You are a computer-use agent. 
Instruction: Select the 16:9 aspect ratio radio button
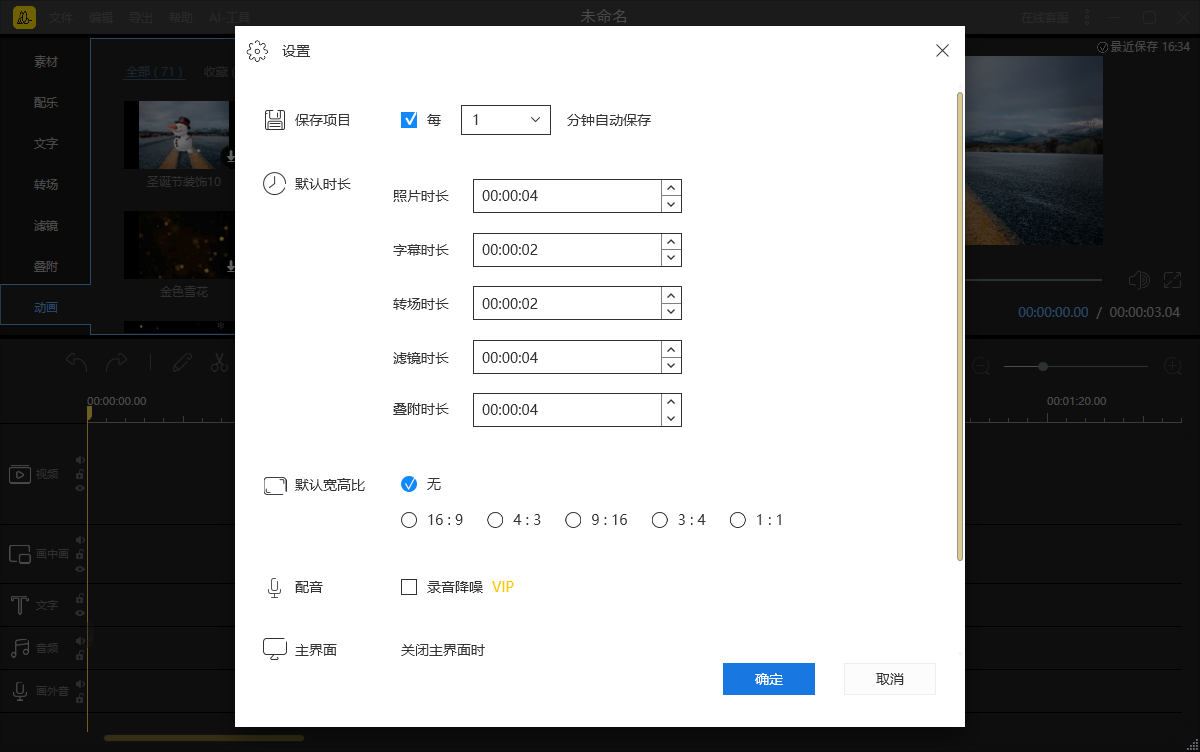pyautogui.click(x=409, y=520)
